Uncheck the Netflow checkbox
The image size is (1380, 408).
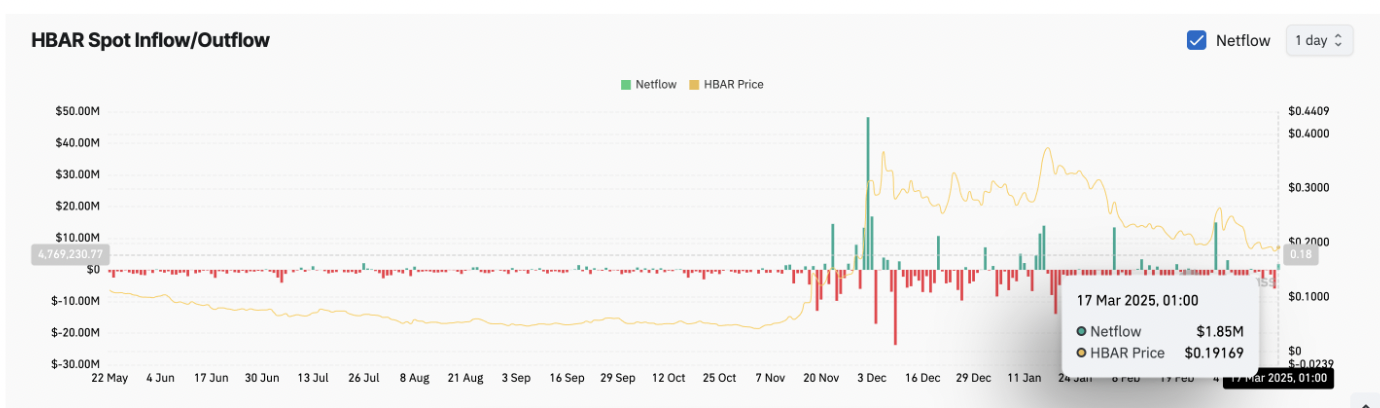click(x=1196, y=41)
